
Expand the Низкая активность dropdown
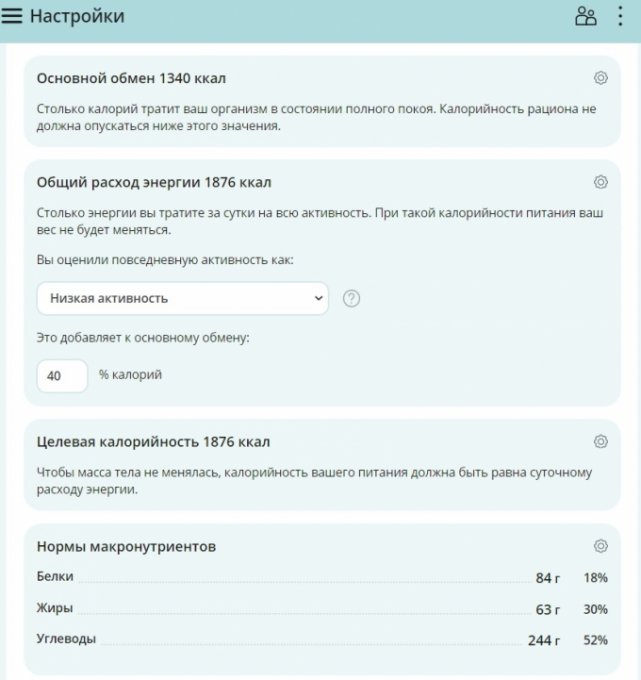[182, 298]
